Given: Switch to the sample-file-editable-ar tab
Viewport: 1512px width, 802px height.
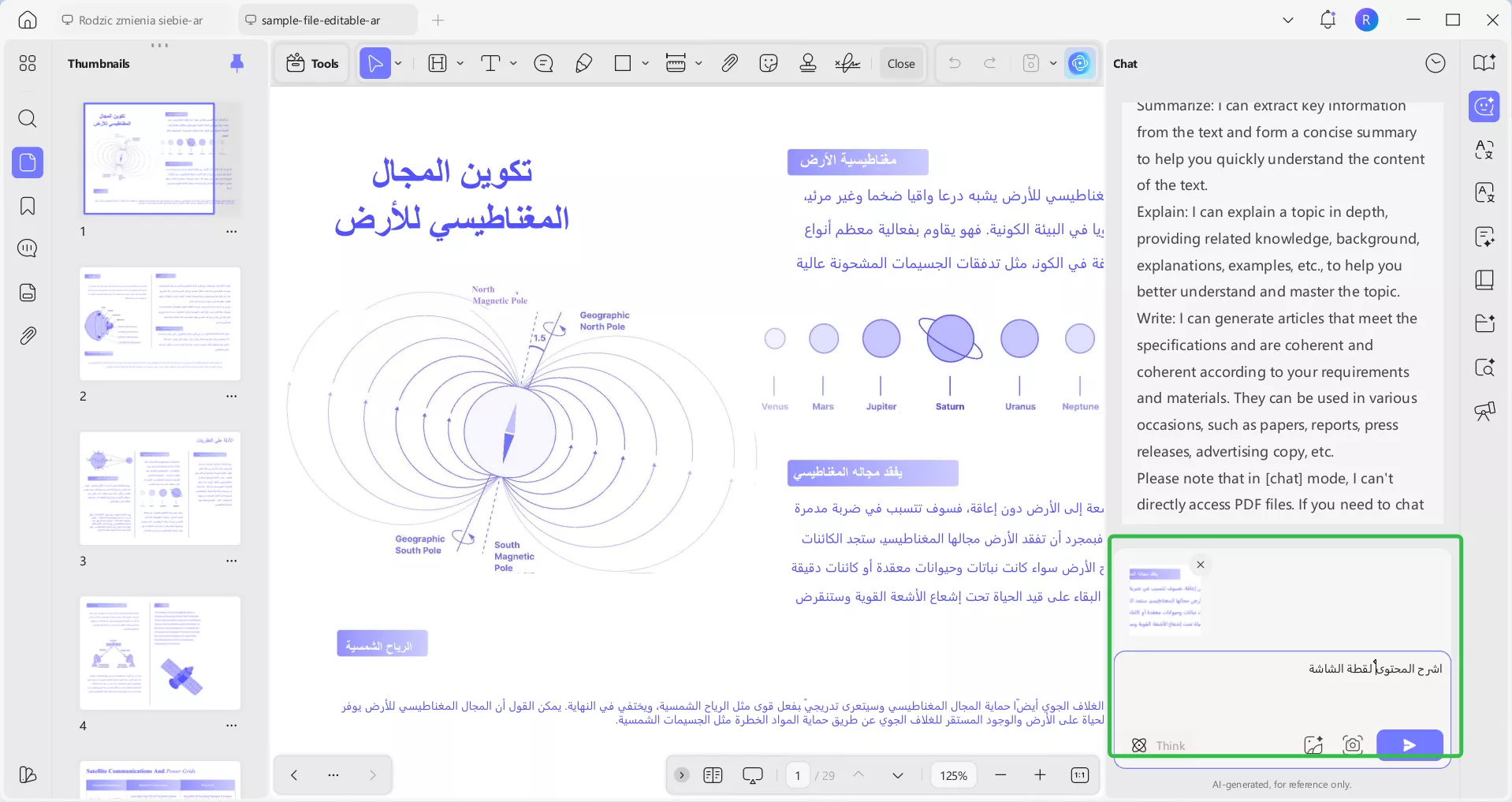Looking at the screenshot, I should [327, 20].
